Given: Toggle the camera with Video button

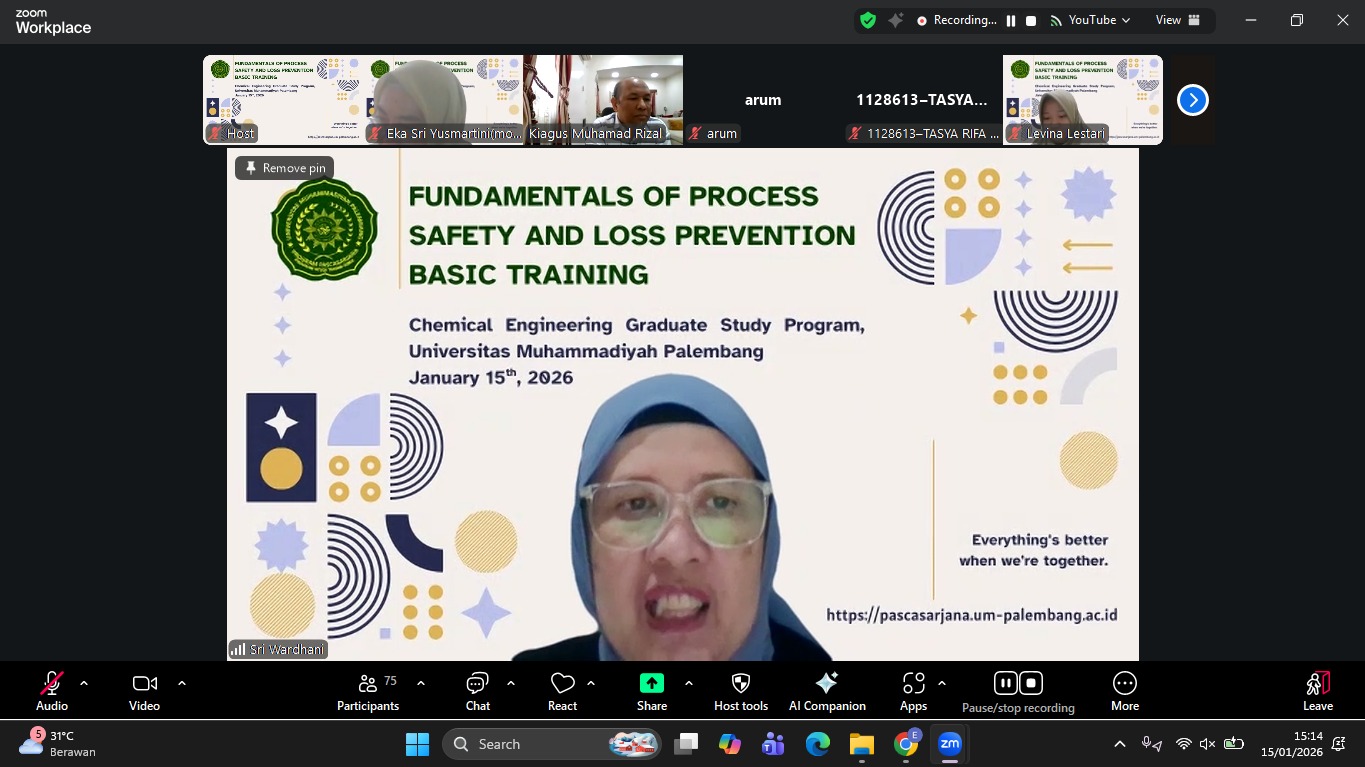Looking at the screenshot, I should (144, 691).
